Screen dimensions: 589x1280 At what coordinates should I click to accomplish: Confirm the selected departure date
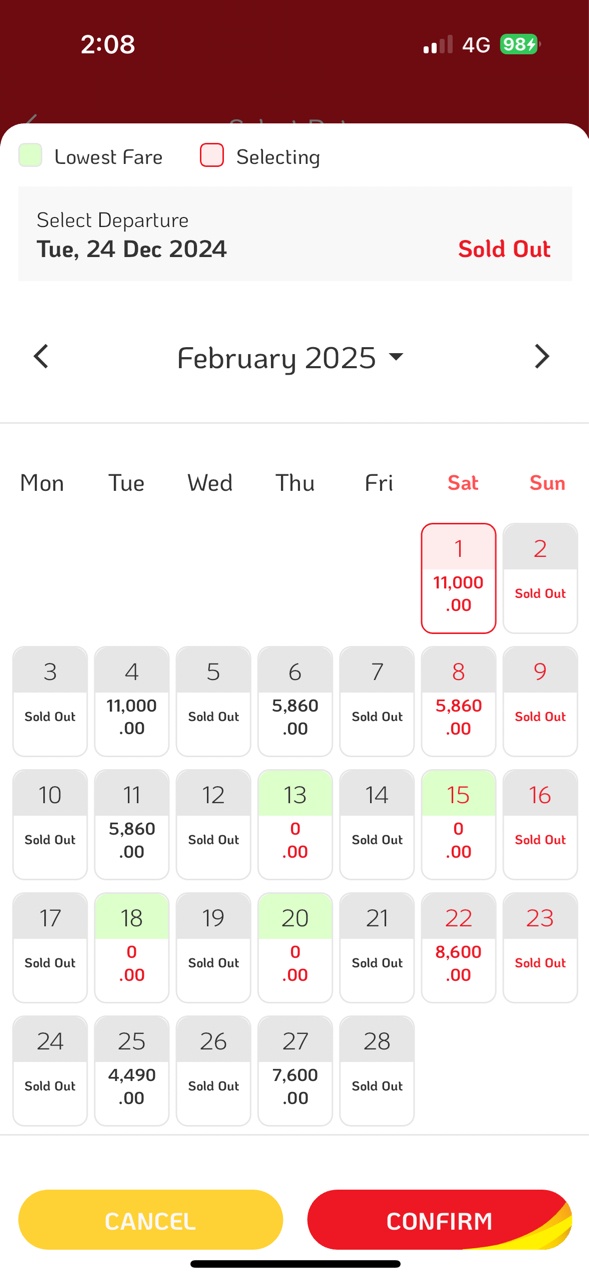pos(439,1220)
